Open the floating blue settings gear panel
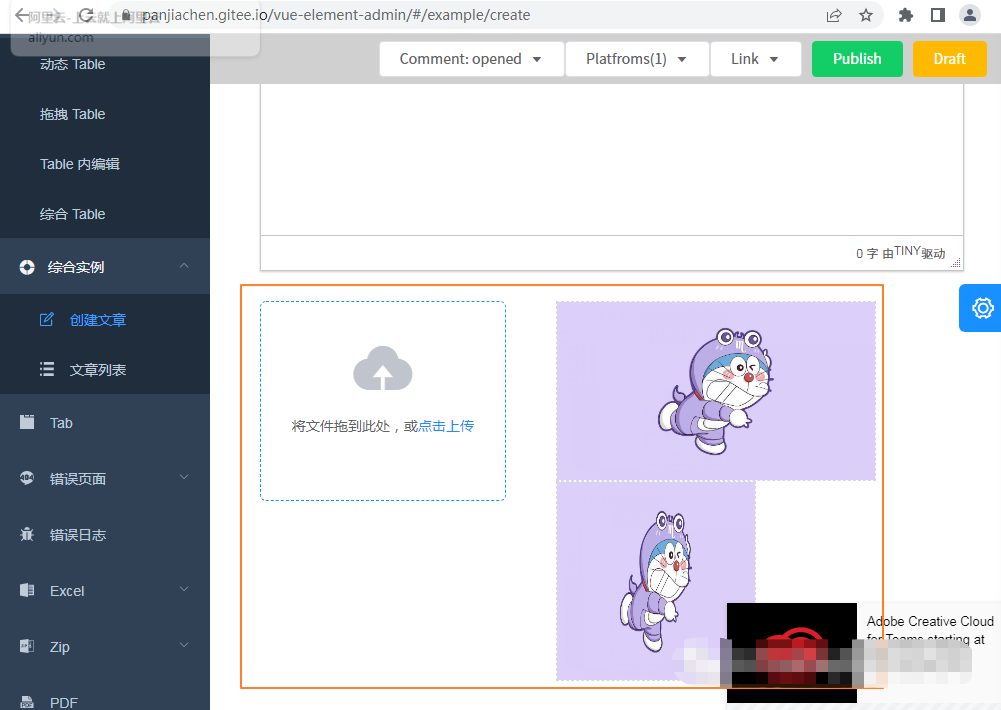 [x=981, y=308]
